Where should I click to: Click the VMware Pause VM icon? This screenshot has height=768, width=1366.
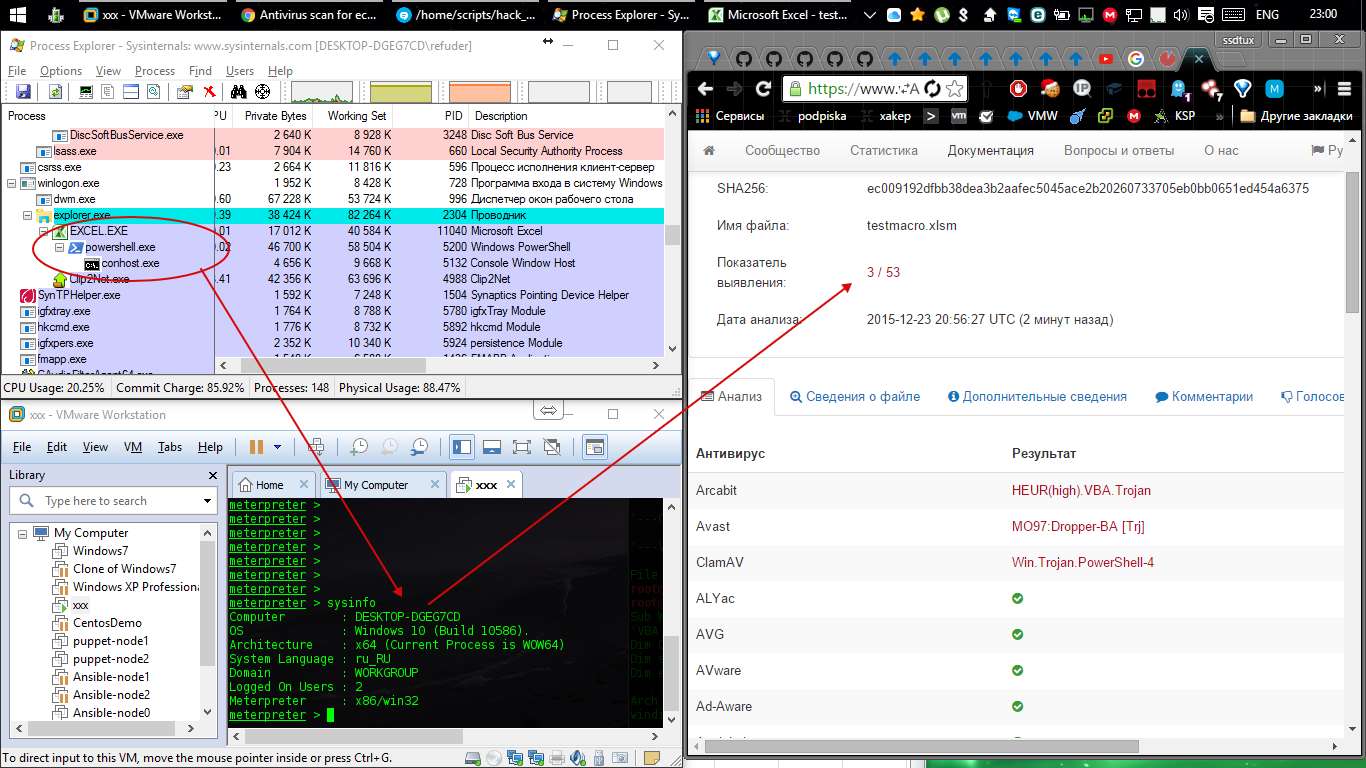pos(256,447)
